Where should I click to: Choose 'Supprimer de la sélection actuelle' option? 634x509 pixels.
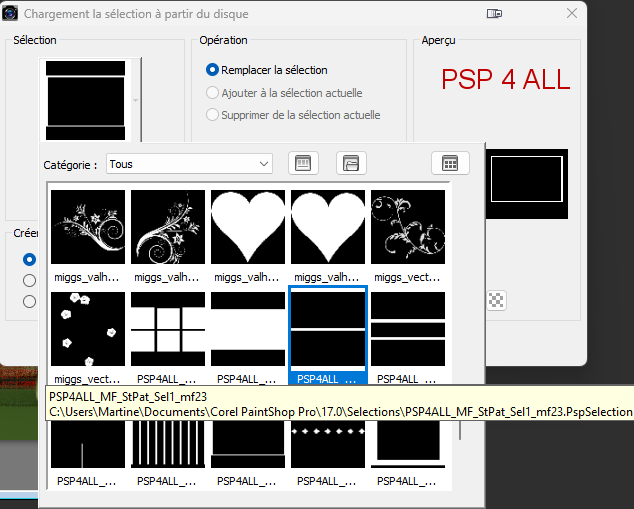pos(212,115)
